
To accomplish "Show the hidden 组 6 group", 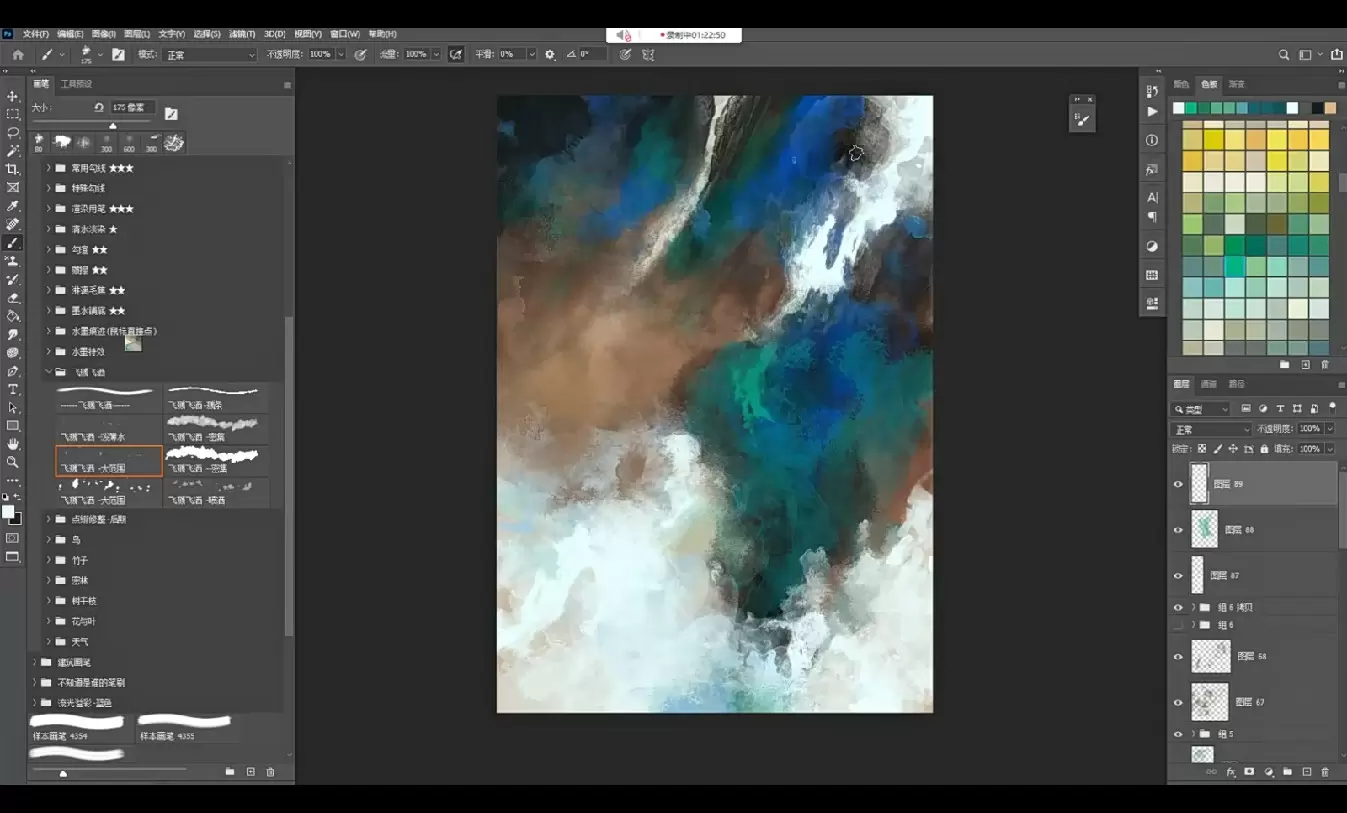I will pyautogui.click(x=1178, y=625).
